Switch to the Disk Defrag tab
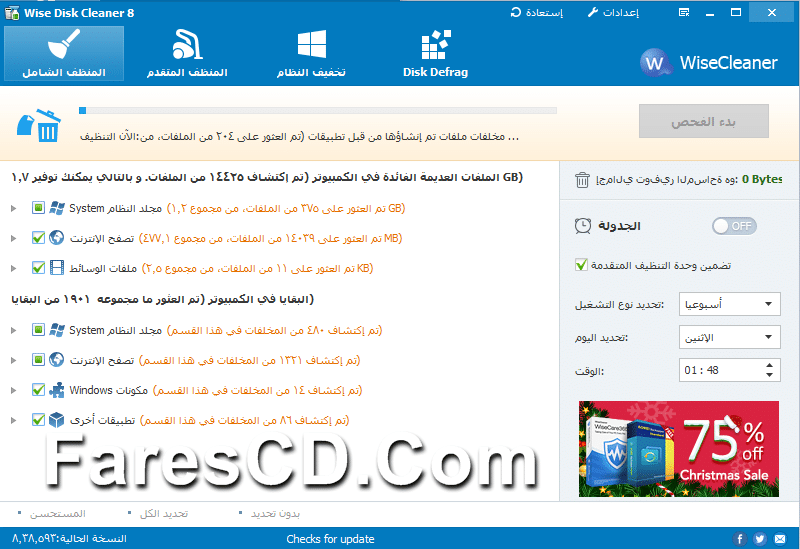This screenshot has width=800, height=549. [x=435, y=54]
